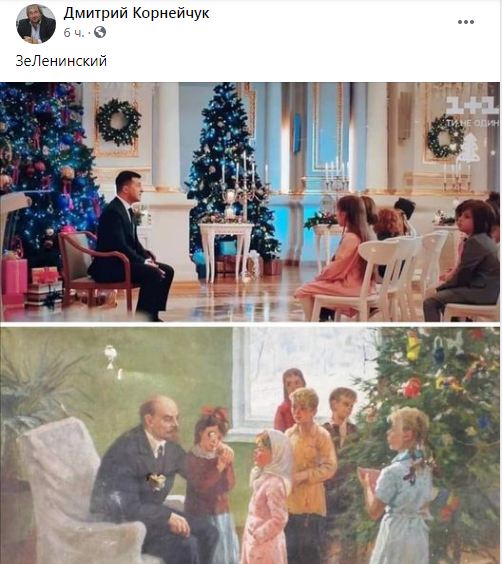This screenshot has width=502, height=564.
Task: Open the top photo at the seated man in suit
Action: [131, 242]
